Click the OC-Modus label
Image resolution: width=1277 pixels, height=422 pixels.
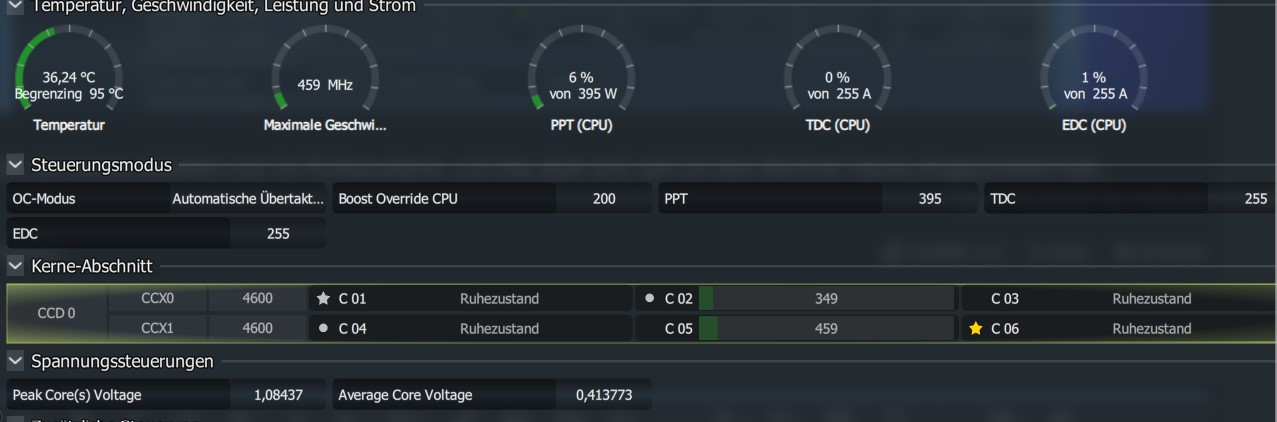(43, 199)
